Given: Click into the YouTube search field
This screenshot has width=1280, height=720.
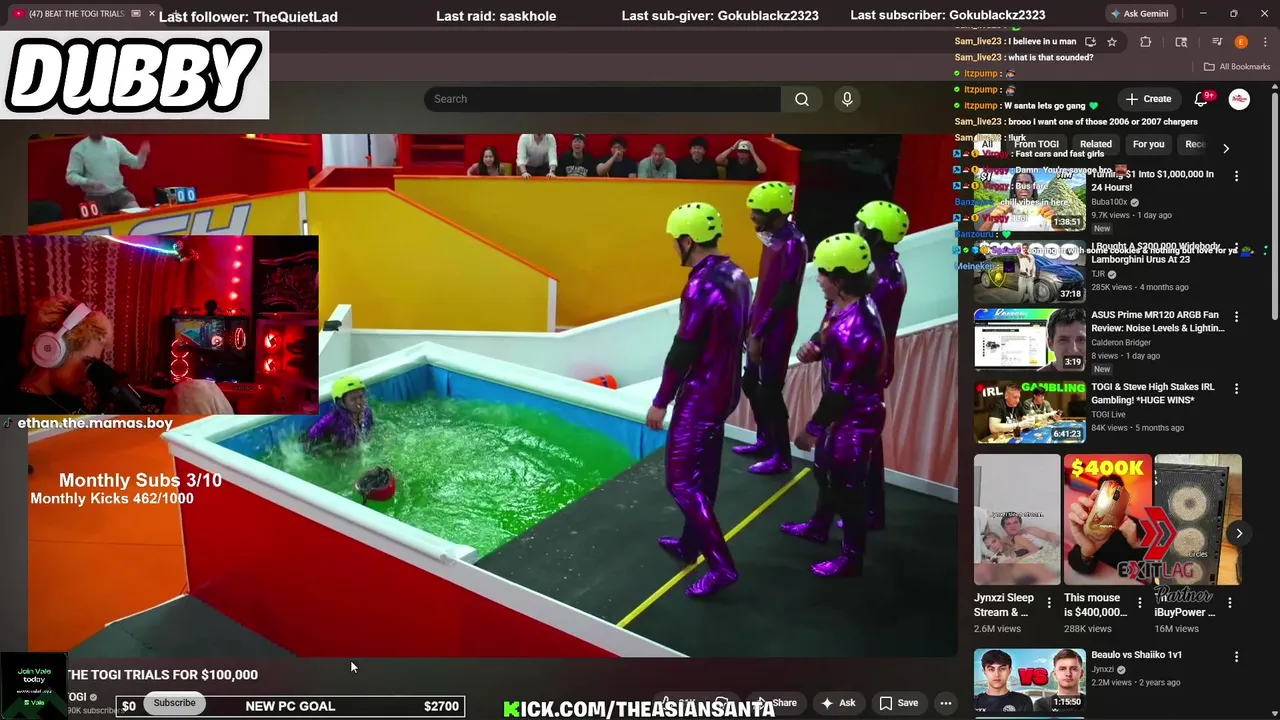Looking at the screenshot, I should (602, 99).
